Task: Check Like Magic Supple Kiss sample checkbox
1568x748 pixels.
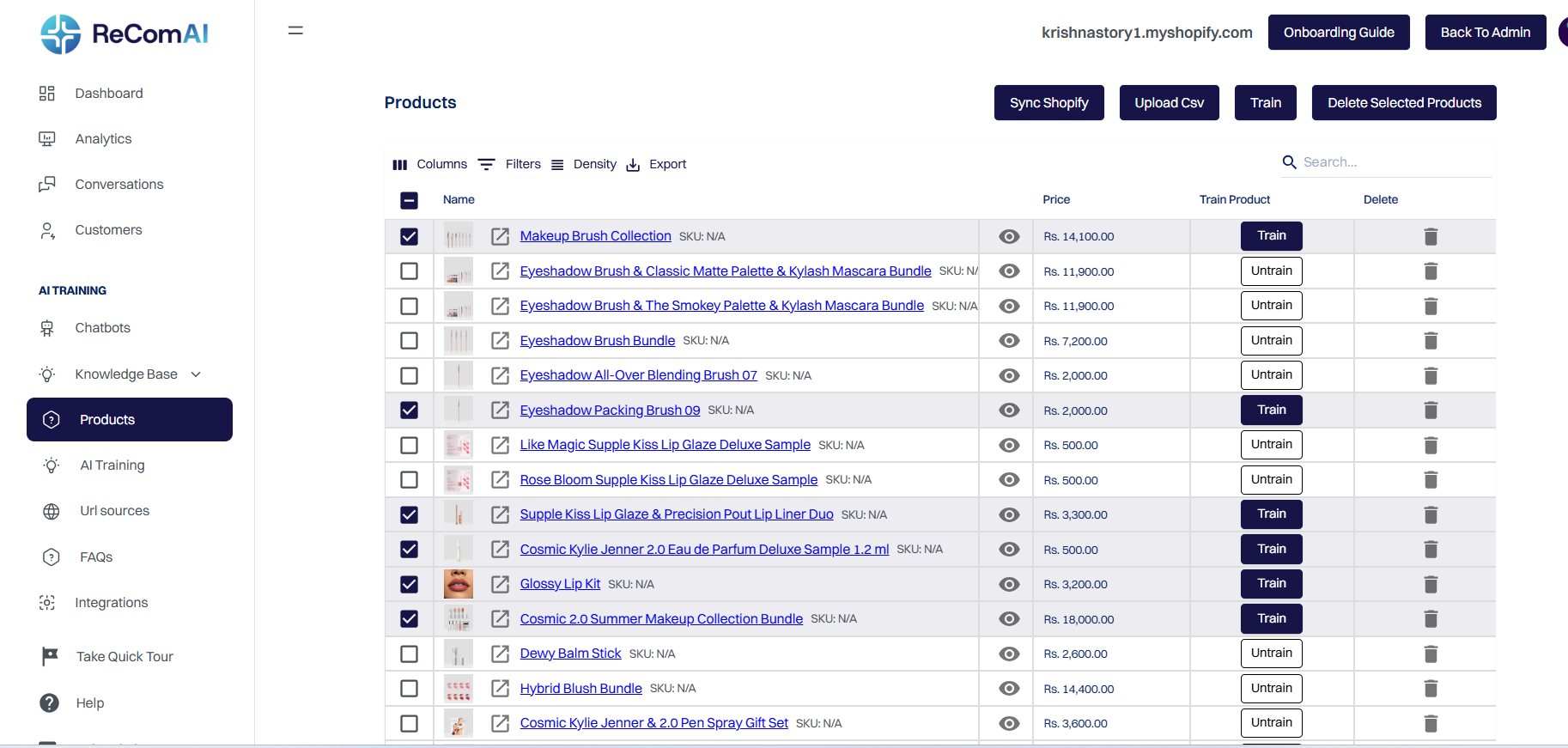Action: (410, 445)
